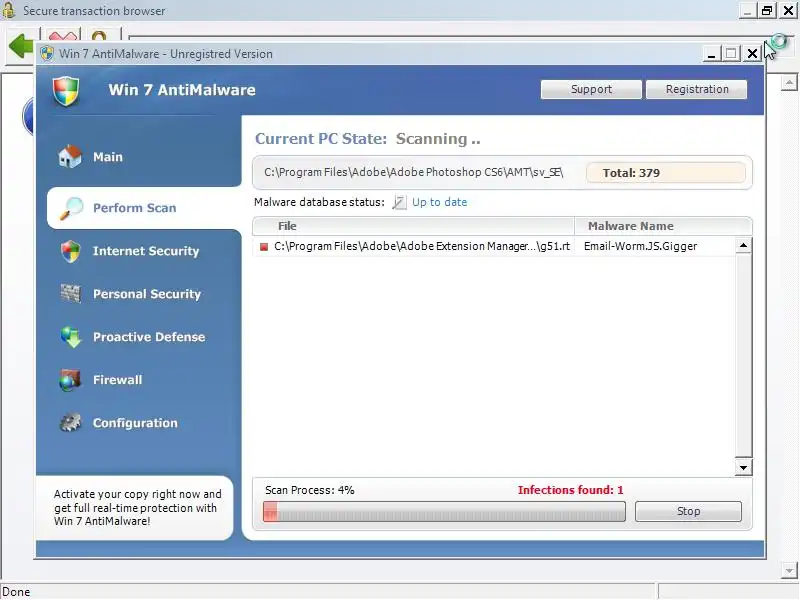Minimize the Secure transaction browser window
This screenshot has width=800, height=600.
click(x=747, y=10)
